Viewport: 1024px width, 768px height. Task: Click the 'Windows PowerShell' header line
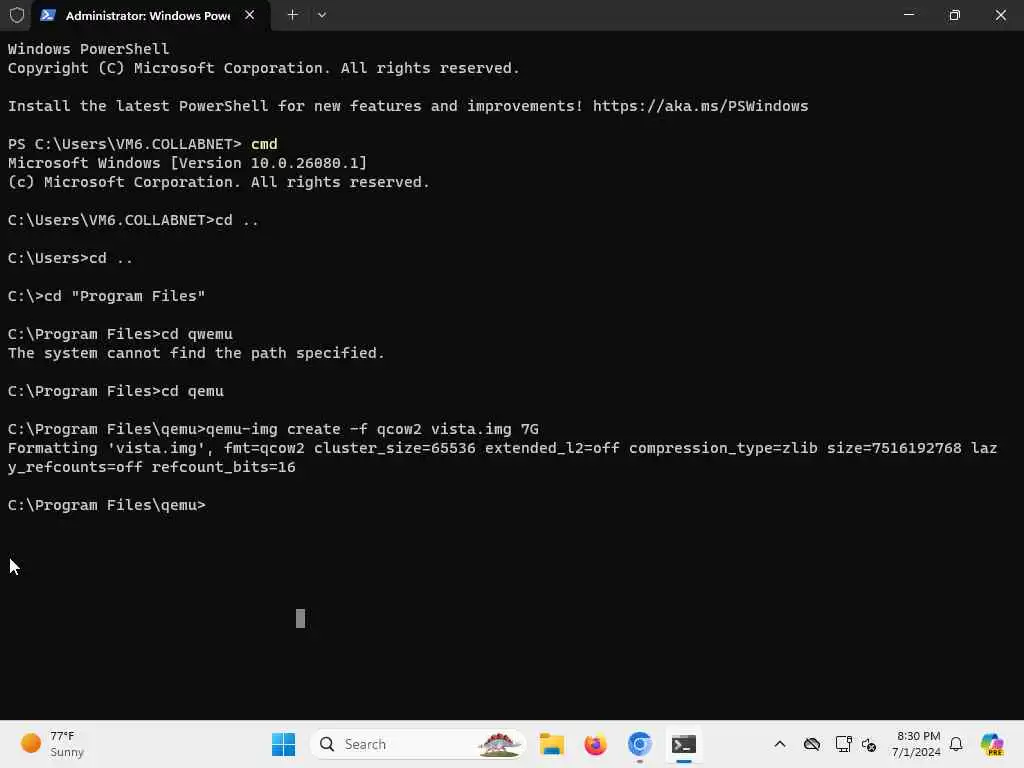point(88,49)
